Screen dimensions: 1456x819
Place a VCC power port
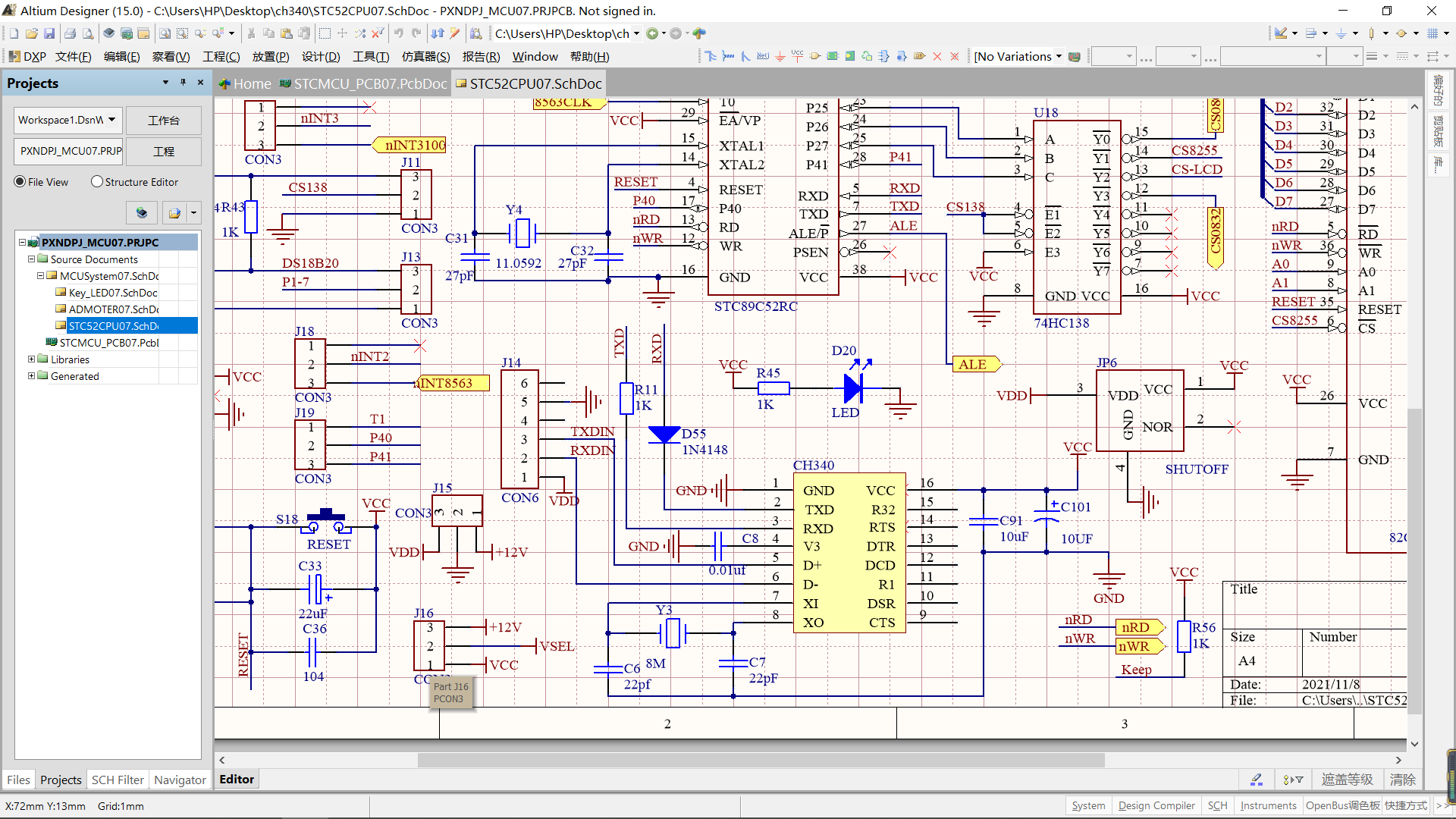point(798,56)
